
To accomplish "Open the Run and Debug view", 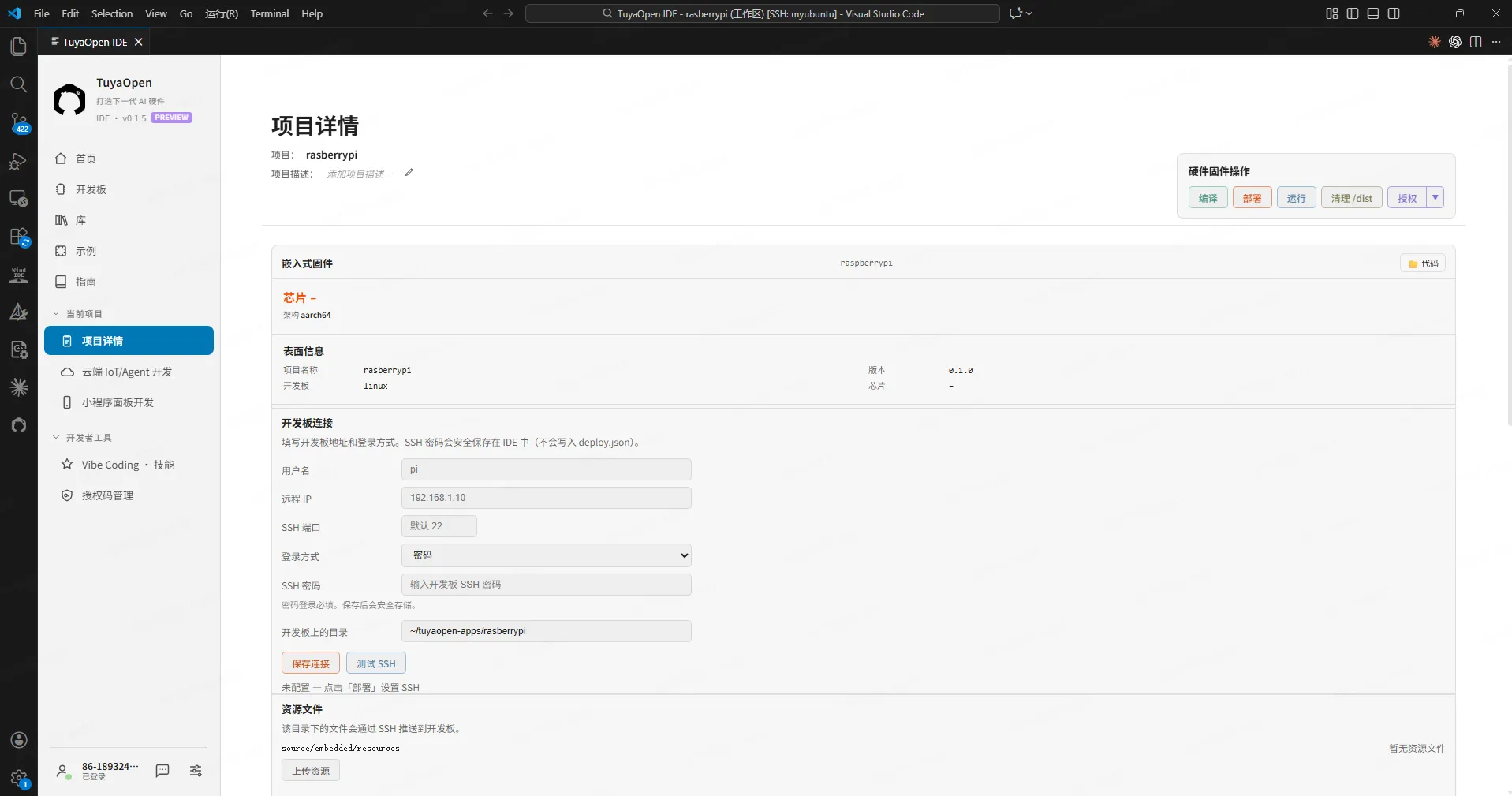I will (18, 161).
